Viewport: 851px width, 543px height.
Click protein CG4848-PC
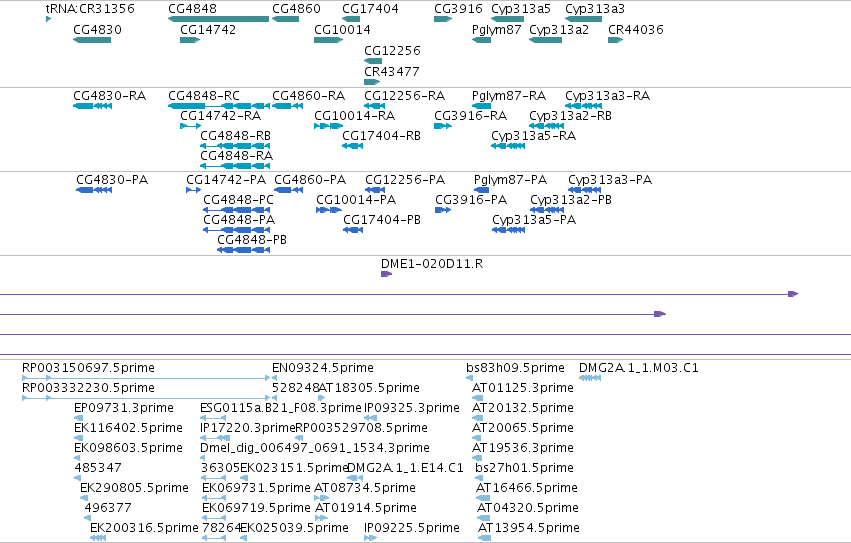[238, 200]
